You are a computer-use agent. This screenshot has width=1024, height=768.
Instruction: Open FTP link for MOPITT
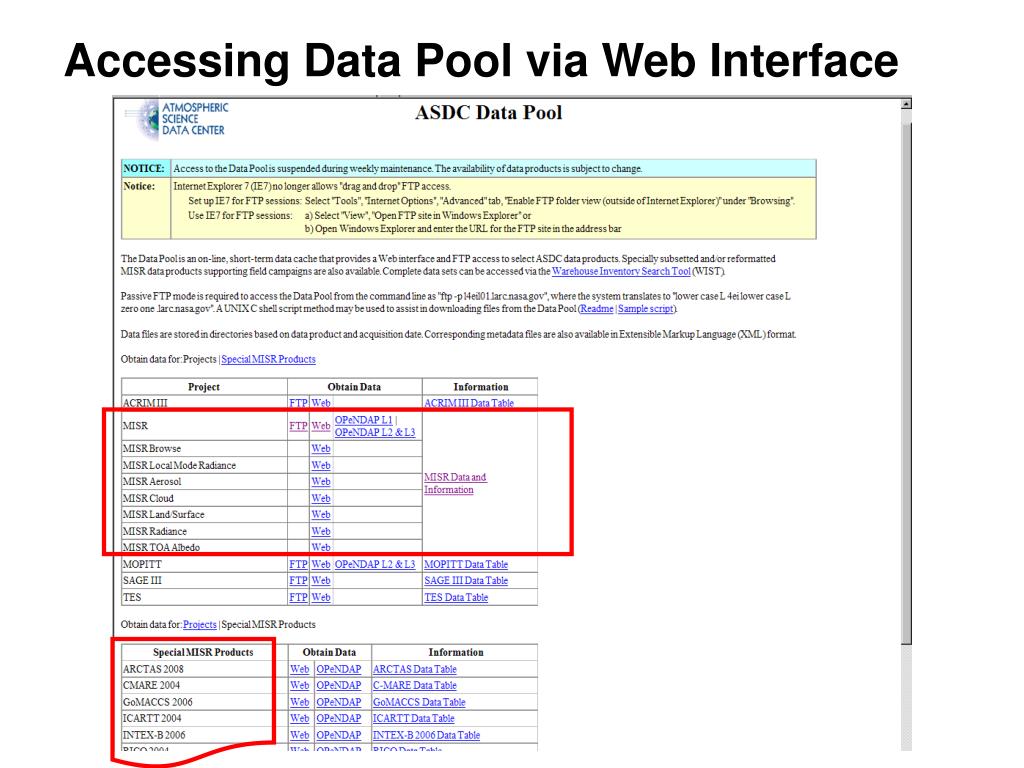(298, 564)
